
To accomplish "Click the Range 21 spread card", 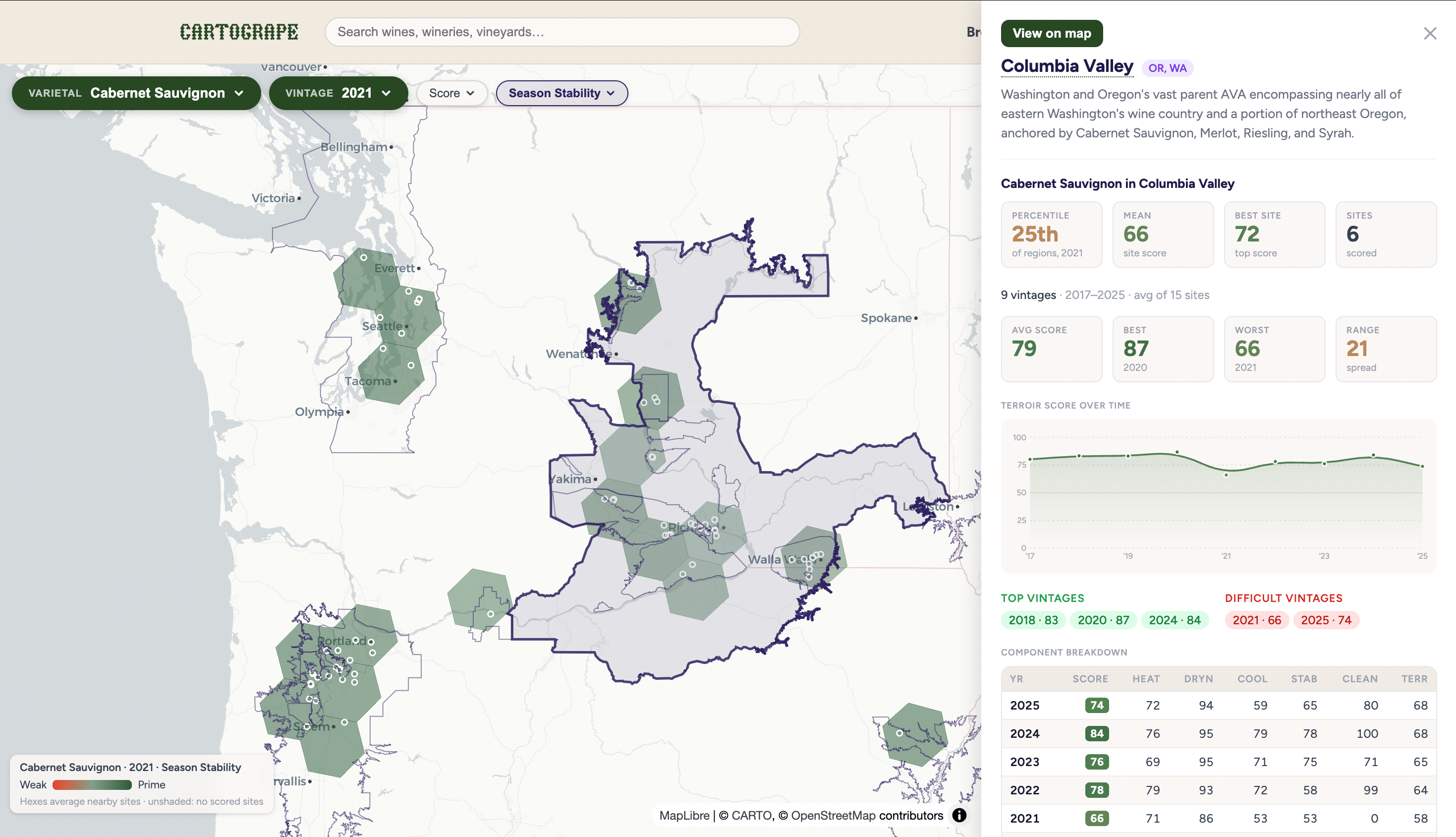I will tap(1385, 349).
